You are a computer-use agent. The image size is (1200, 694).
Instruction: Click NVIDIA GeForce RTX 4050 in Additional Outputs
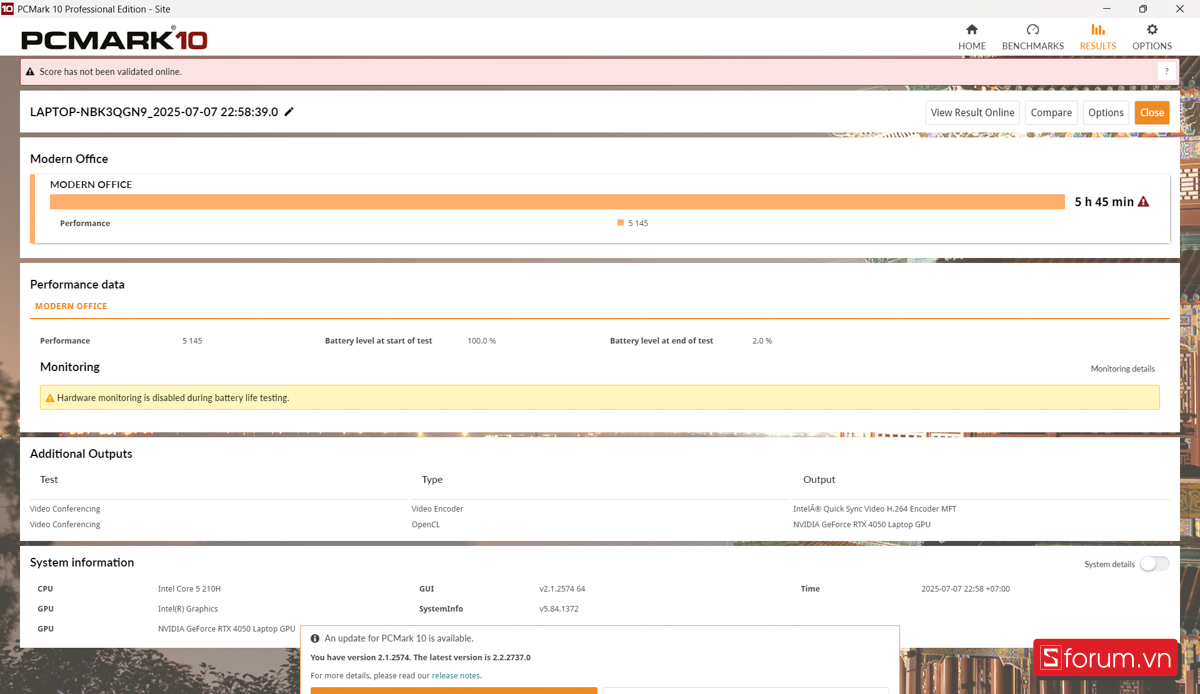point(862,524)
